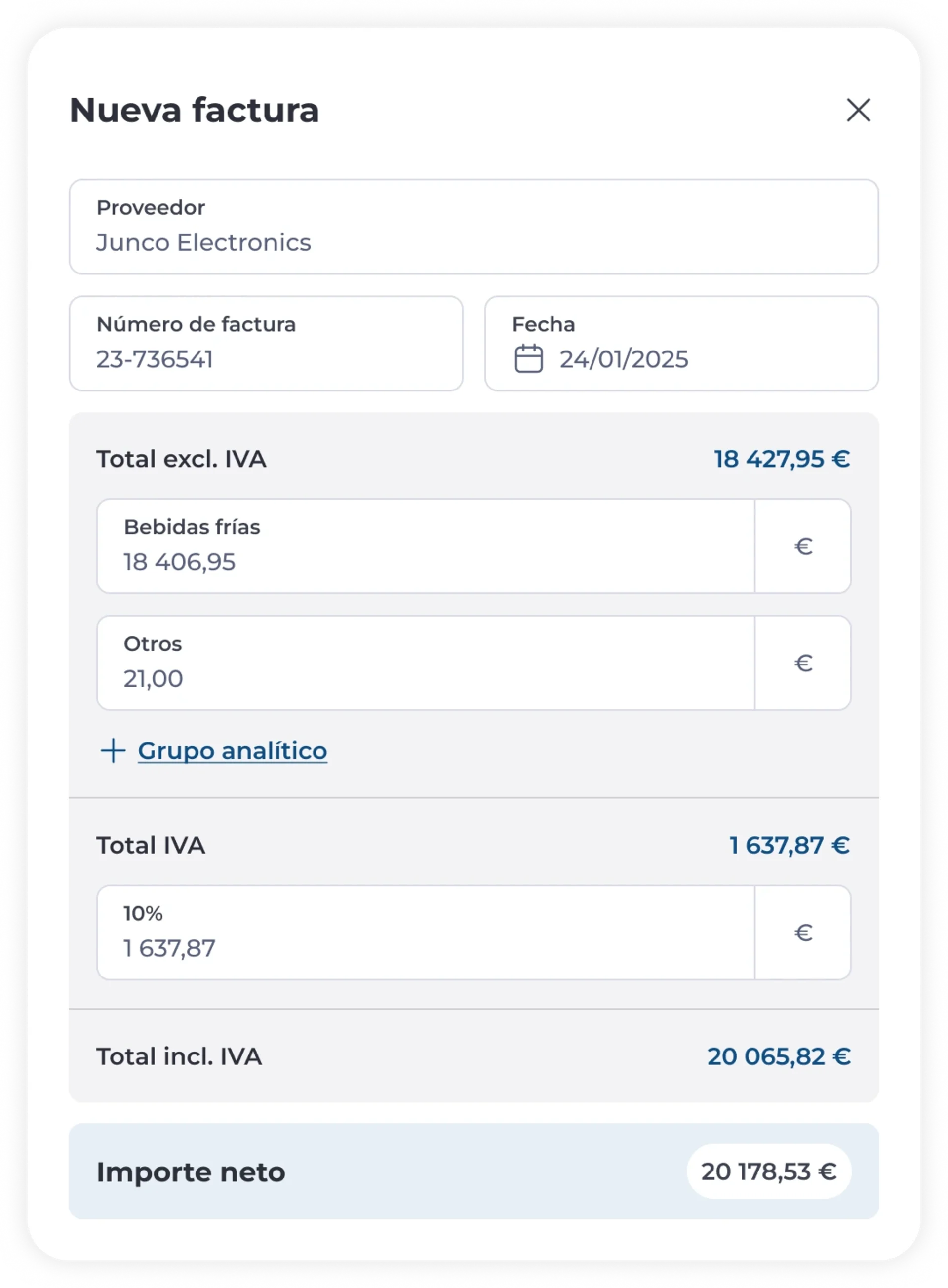Click the euro symbol in 10% IVA row

click(x=803, y=932)
